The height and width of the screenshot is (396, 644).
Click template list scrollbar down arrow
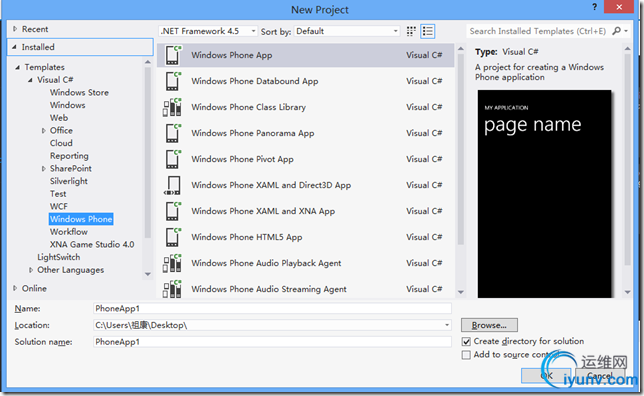pyautogui.click(x=460, y=292)
